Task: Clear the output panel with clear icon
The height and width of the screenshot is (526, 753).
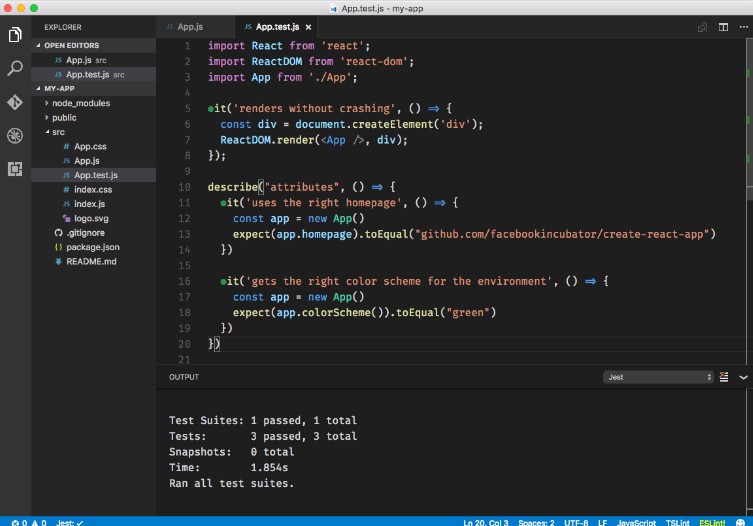Action: [726, 377]
